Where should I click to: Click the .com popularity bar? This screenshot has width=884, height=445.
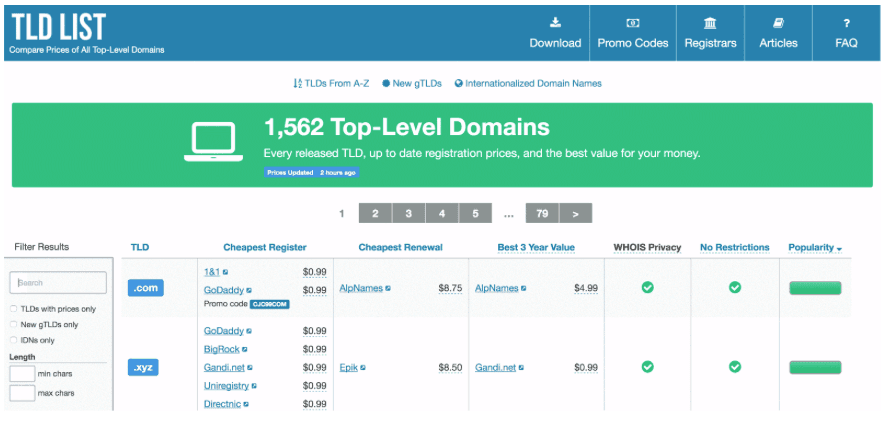point(814,288)
